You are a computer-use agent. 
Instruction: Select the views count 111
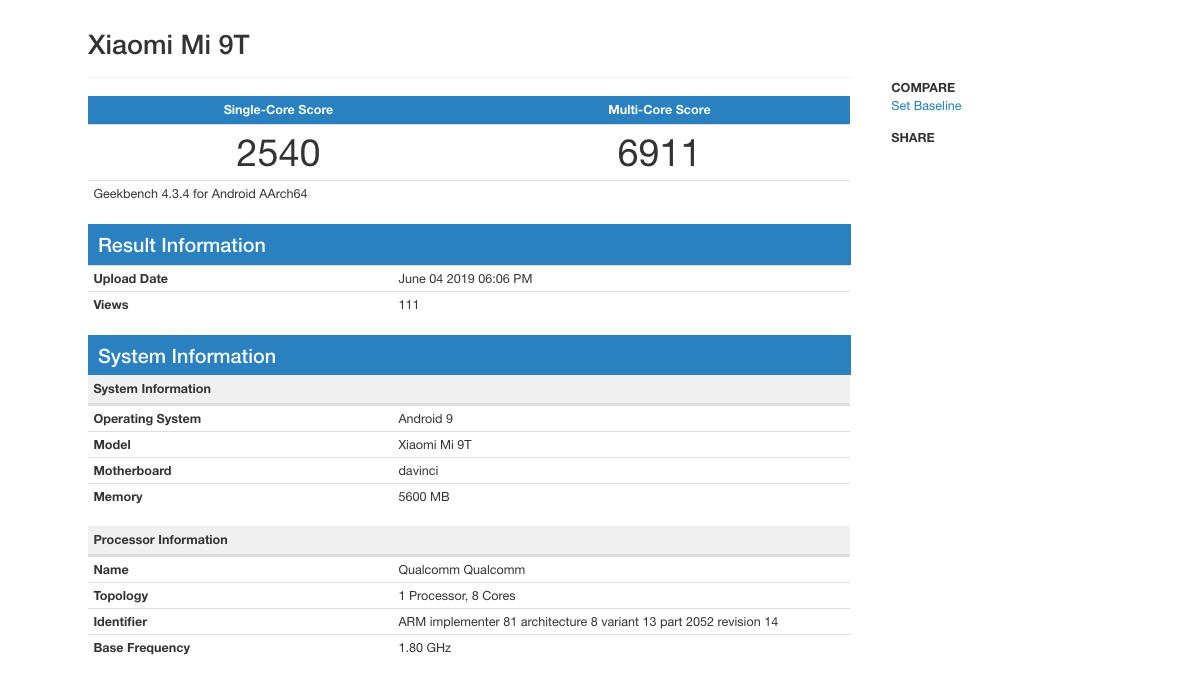[408, 305]
